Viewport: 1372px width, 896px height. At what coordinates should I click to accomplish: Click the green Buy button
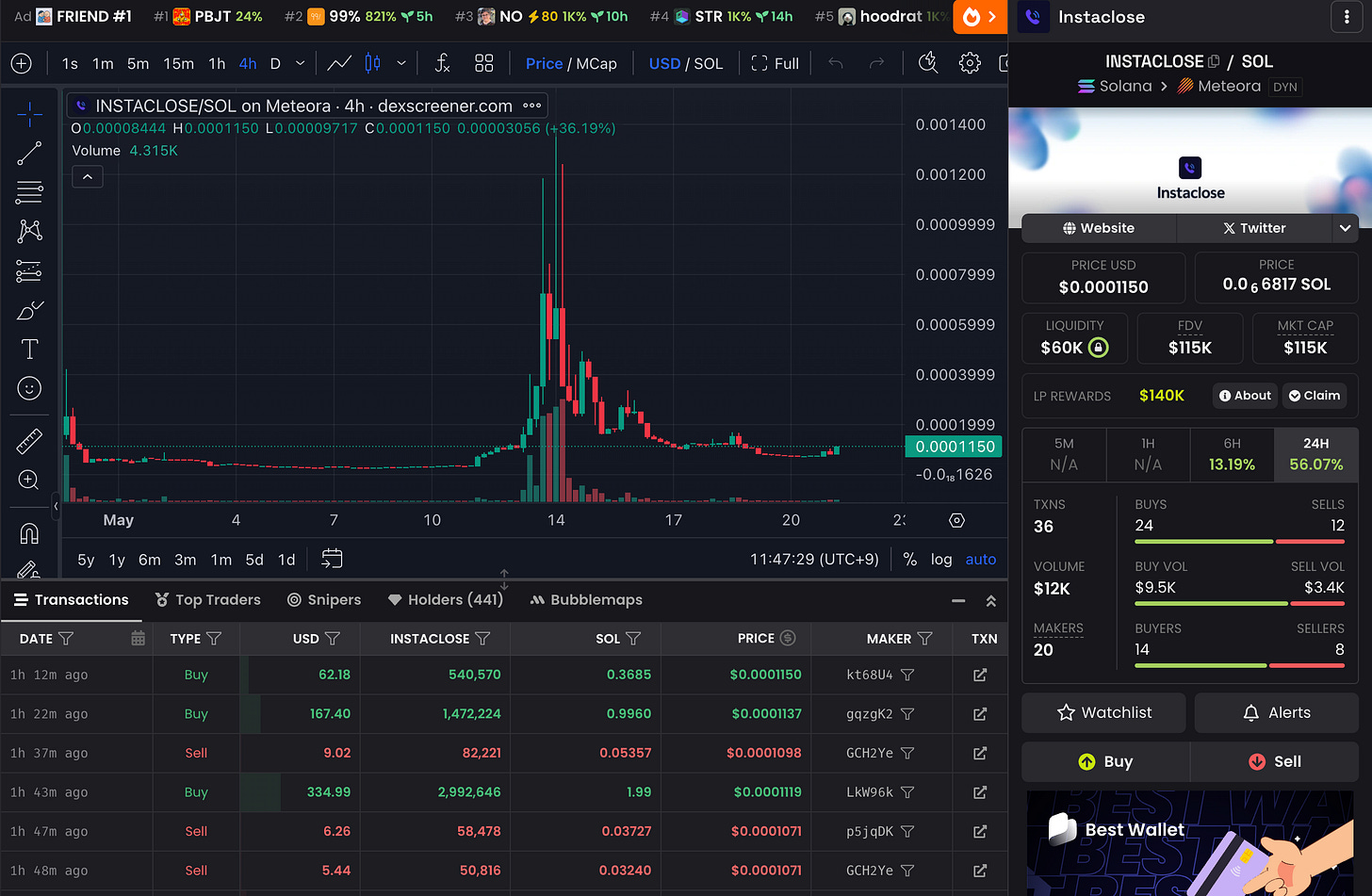(x=1105, y=762)
